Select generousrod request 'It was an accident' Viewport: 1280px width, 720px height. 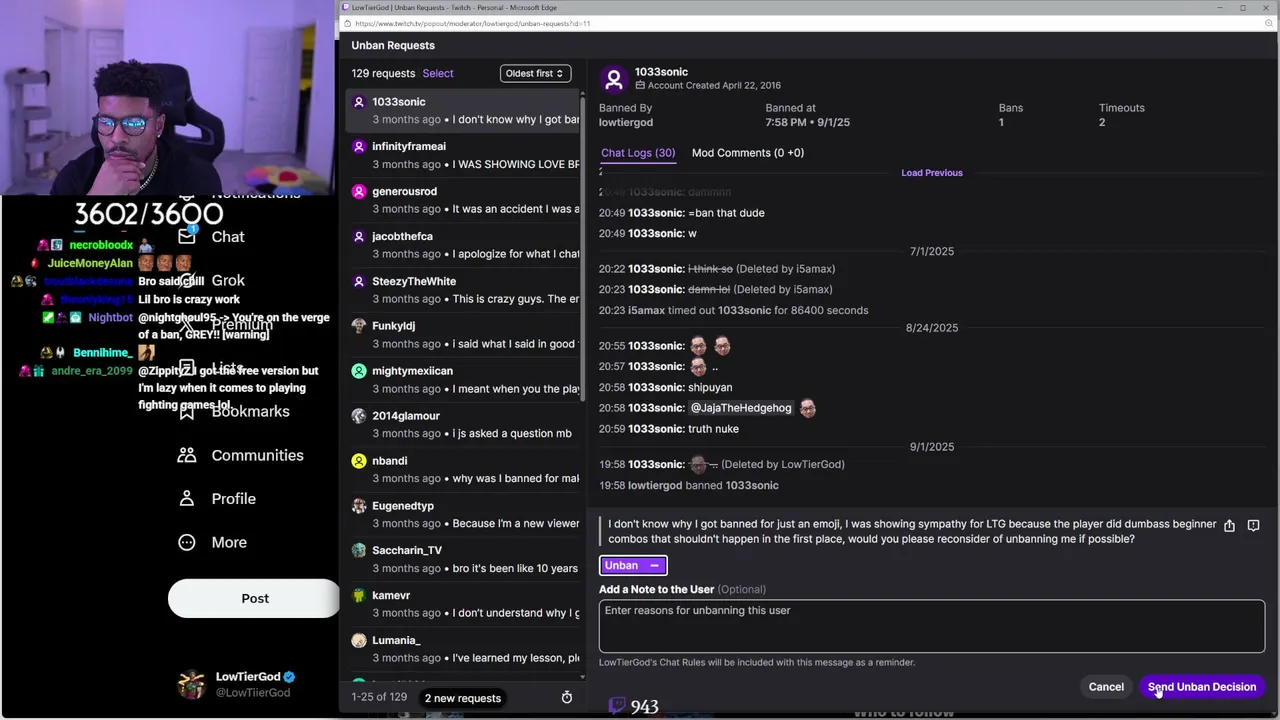coord(464,200)
